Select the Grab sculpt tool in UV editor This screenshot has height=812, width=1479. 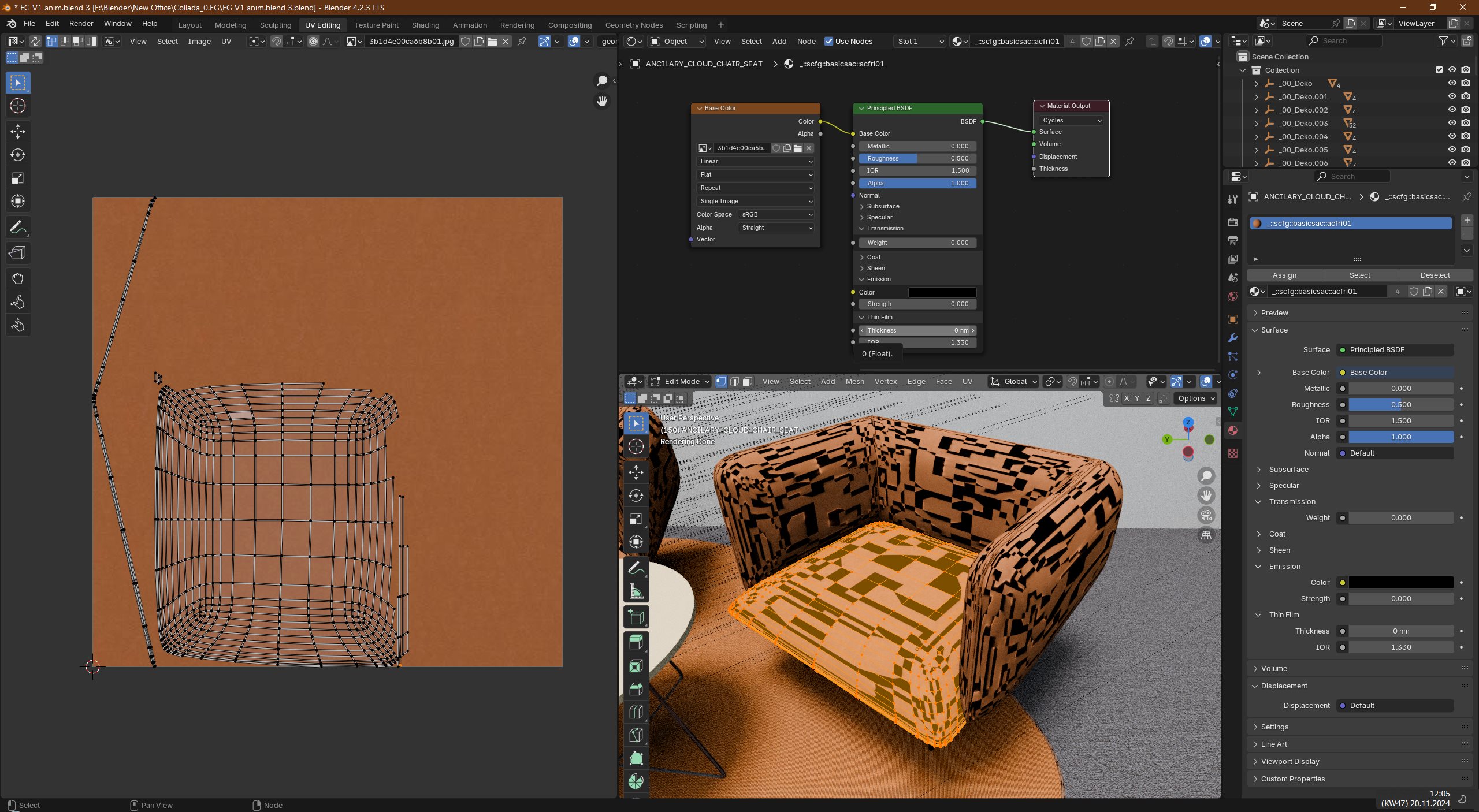(x=17, y=279)
